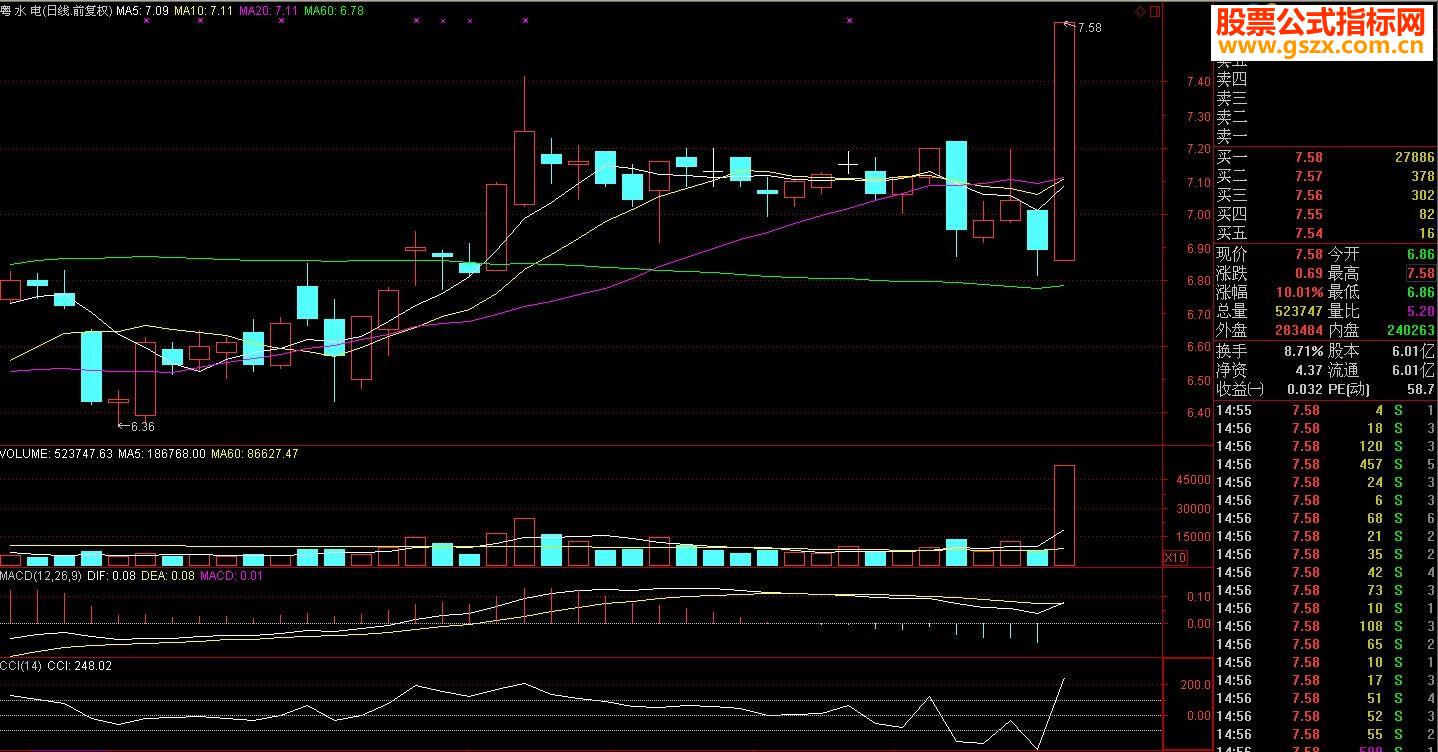Toggle the X10 volume scale label
The width and height of the screenshot is (1438, 752).
[1175, 558]
